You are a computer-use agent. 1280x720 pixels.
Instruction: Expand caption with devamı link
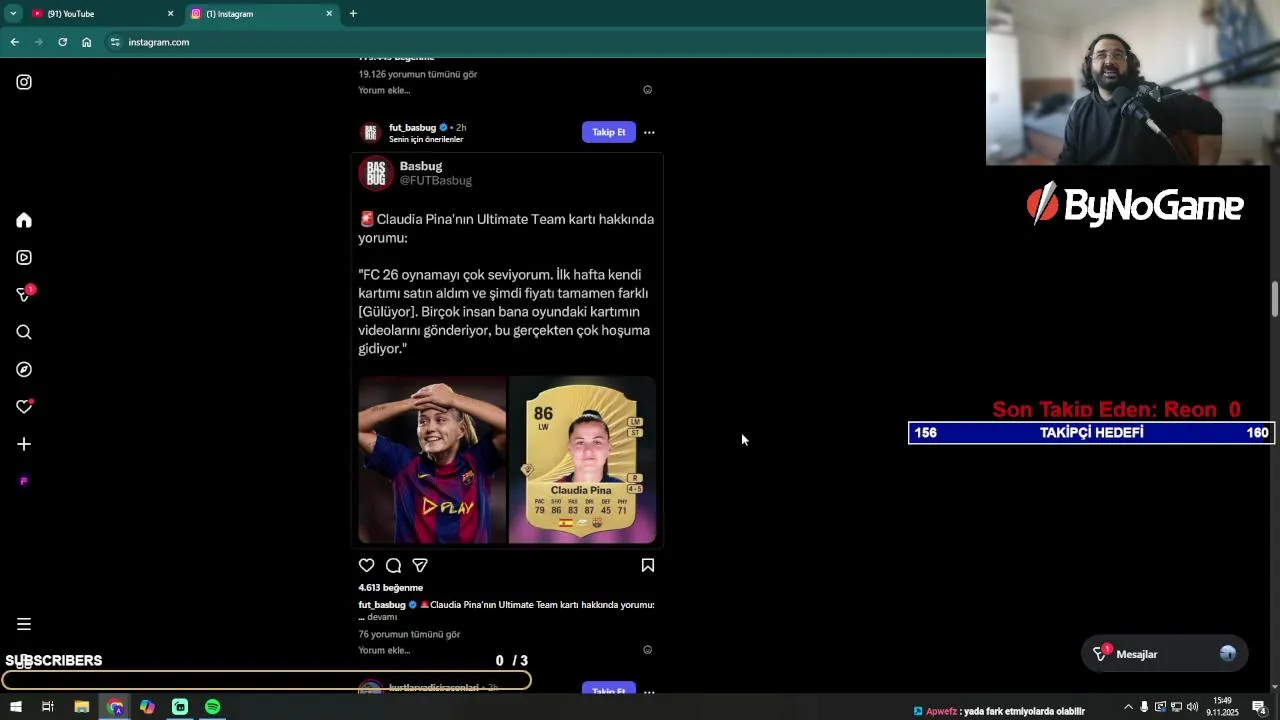[x=382, y=617]
